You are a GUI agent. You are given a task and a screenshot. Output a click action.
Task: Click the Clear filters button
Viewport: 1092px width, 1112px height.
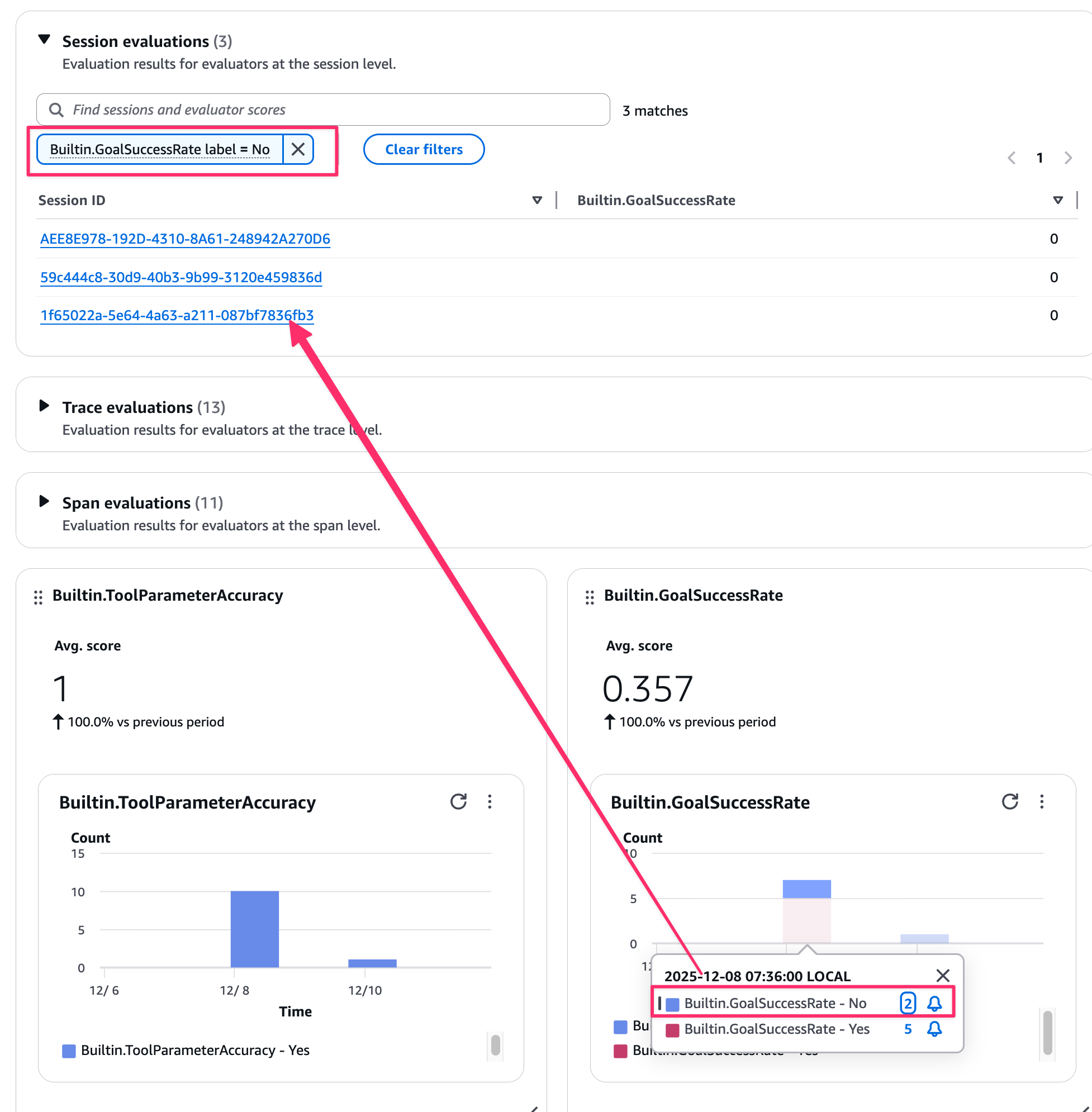(423, 149)
